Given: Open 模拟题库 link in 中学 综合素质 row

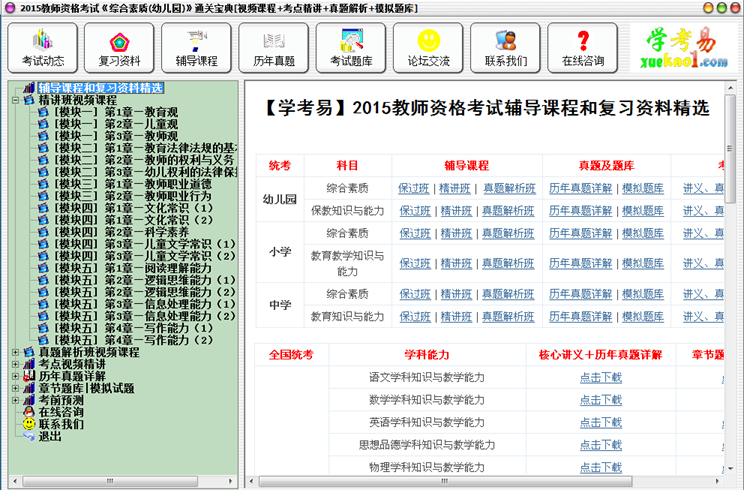Looking at the screenshot, I should pyautogui.click(x=643, y=294).
